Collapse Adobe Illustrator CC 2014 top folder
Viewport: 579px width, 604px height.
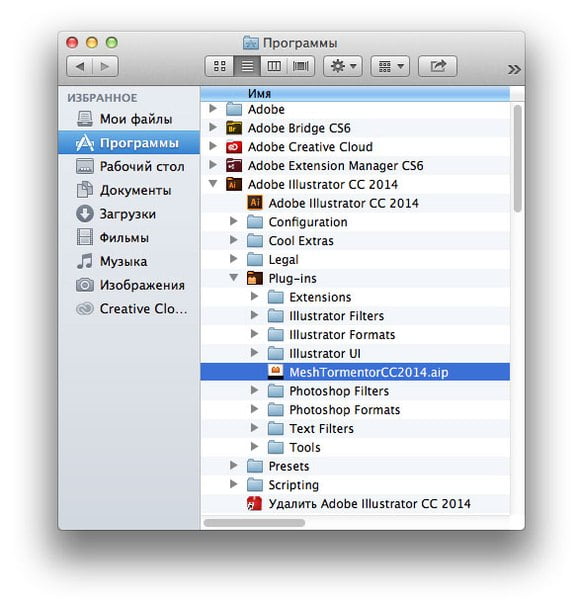[213, 183]
